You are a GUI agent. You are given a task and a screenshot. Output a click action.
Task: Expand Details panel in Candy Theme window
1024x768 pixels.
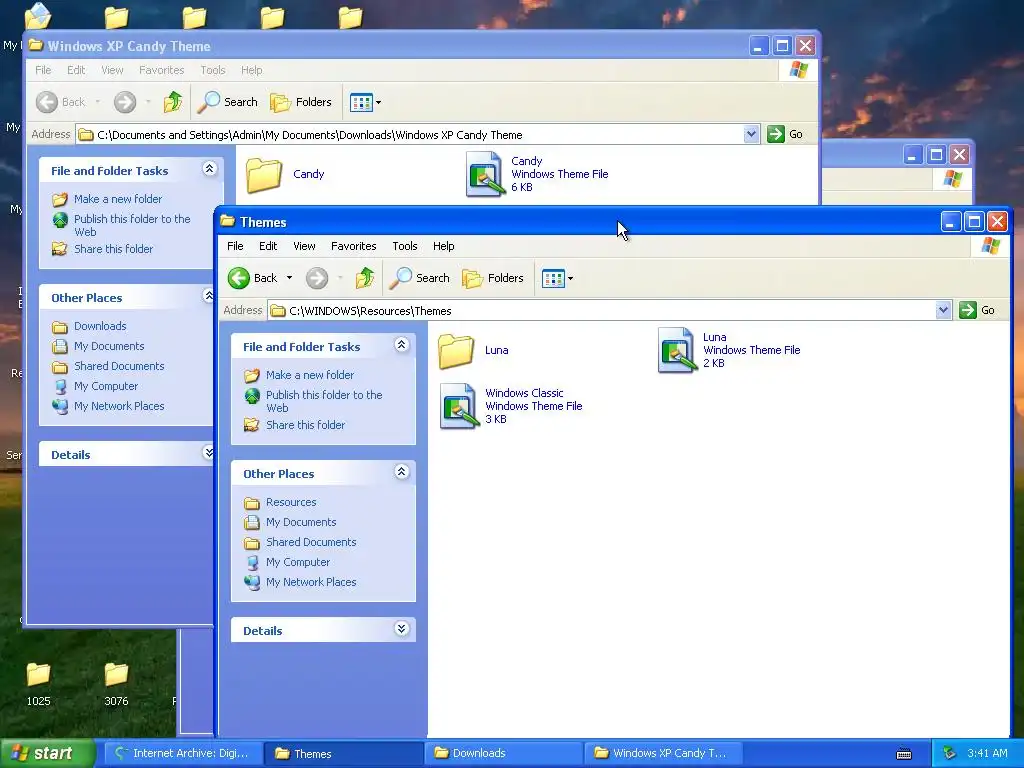coord(208,453)
